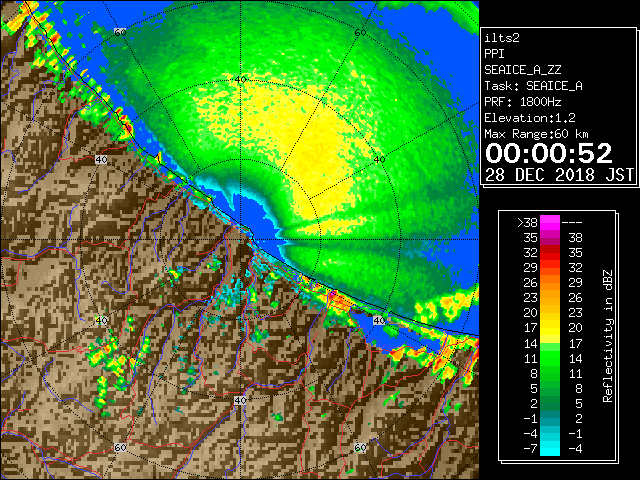Click the 60 range label in northeast corner

[360, 33]
